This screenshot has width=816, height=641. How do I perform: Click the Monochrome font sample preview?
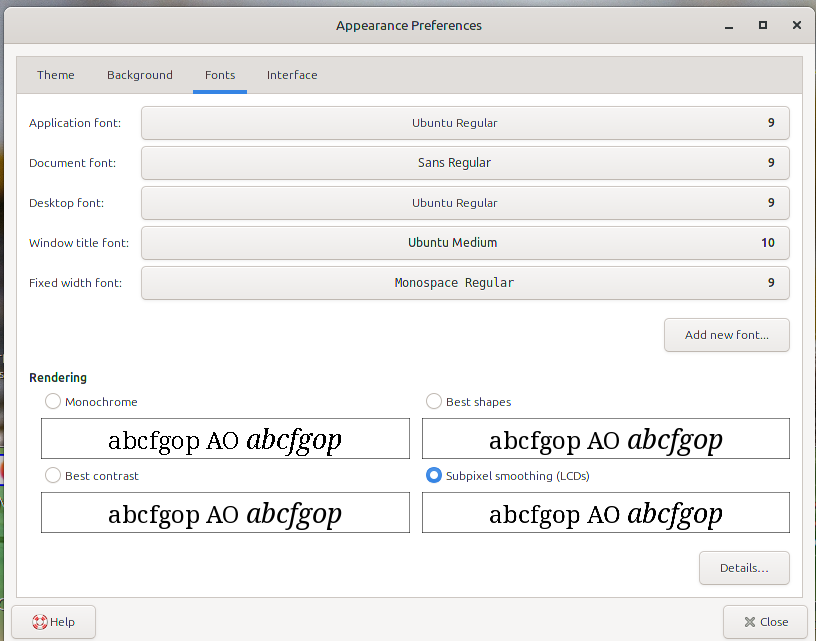point(225,439)
